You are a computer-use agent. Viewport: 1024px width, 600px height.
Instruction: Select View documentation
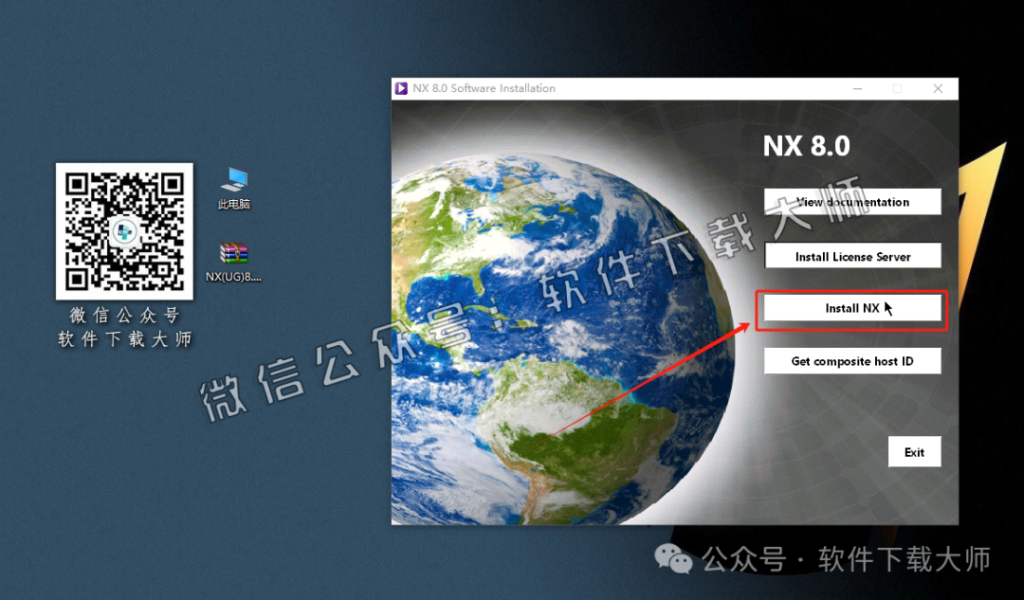pyautogui.click(x=852, y=201)
